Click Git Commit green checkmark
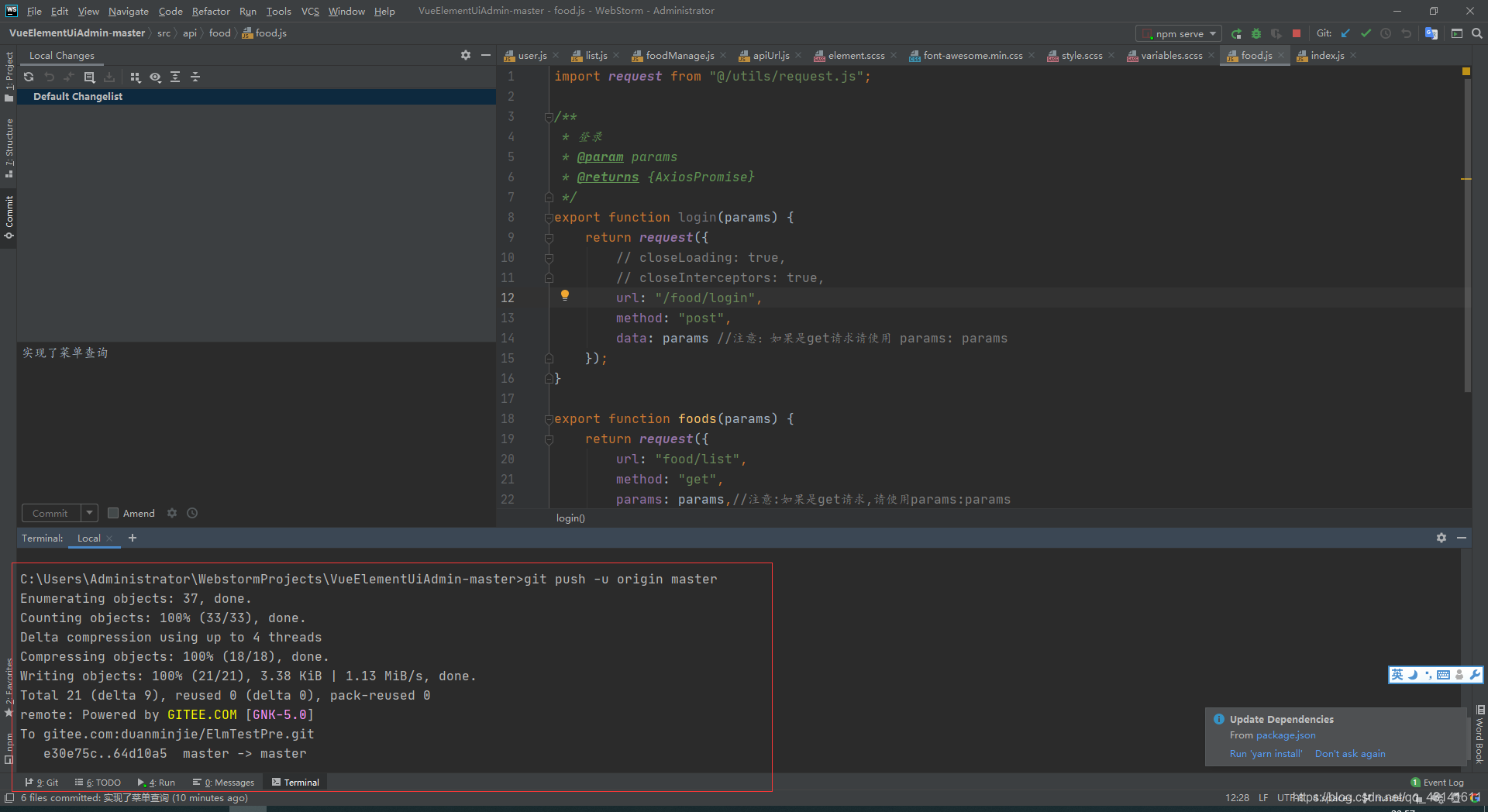This screenshot has width=1488, height=812. tap(1366, 33)
